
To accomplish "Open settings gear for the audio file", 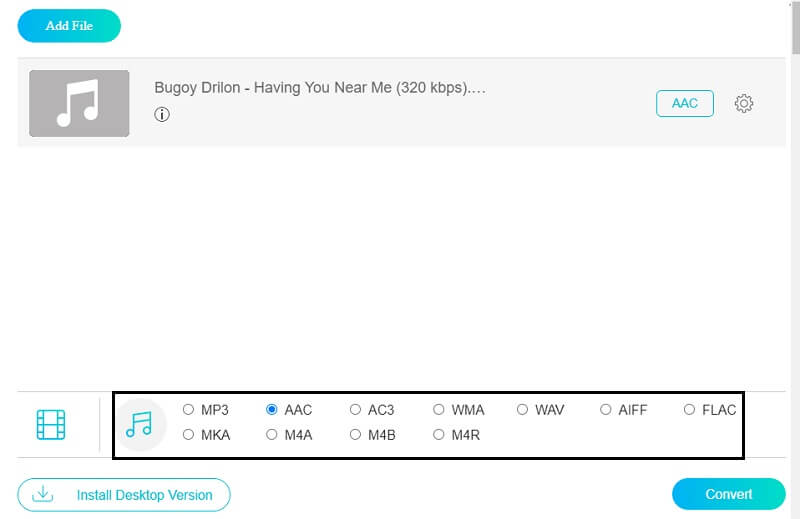I will [x=743, y=104].
